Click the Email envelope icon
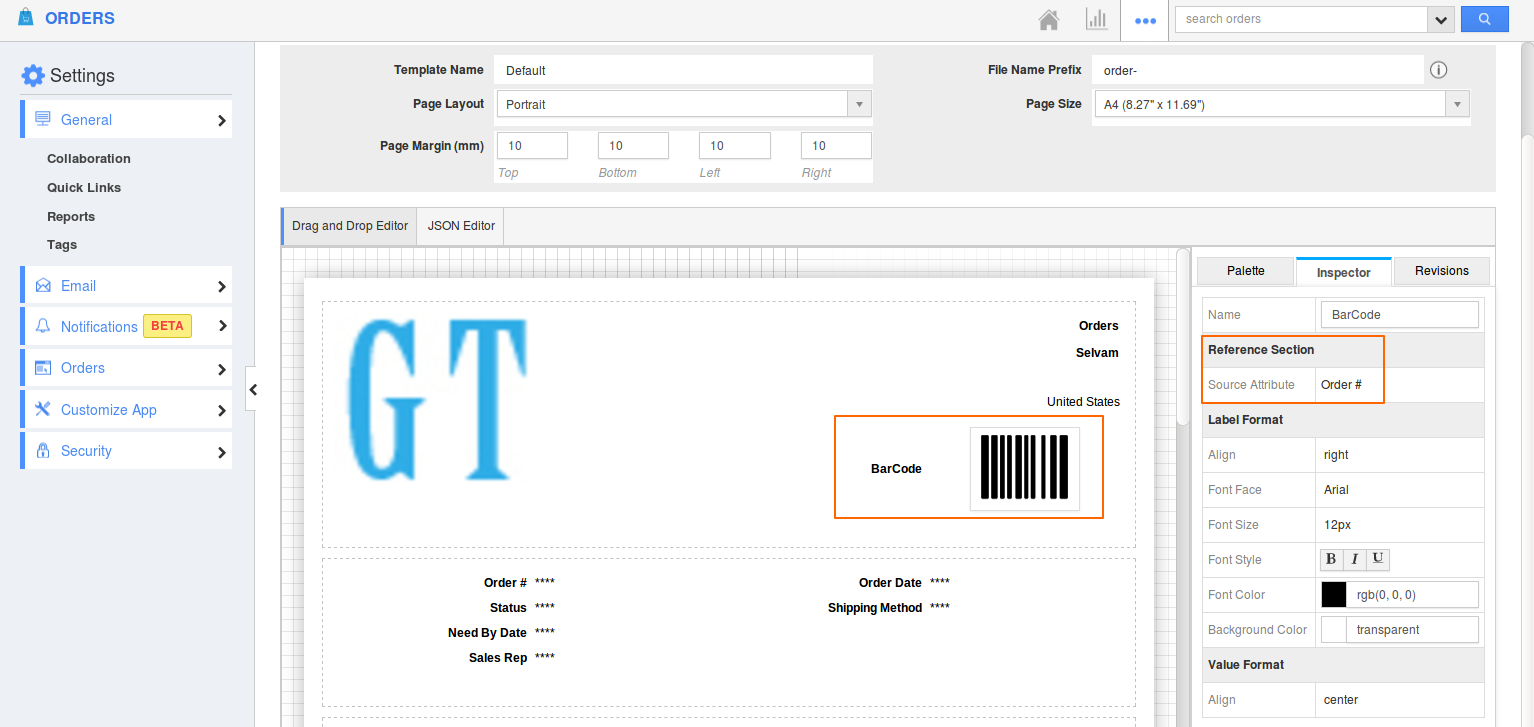Image resolution: width=1534 pixels, height=727 pixels. click(43, 285)
